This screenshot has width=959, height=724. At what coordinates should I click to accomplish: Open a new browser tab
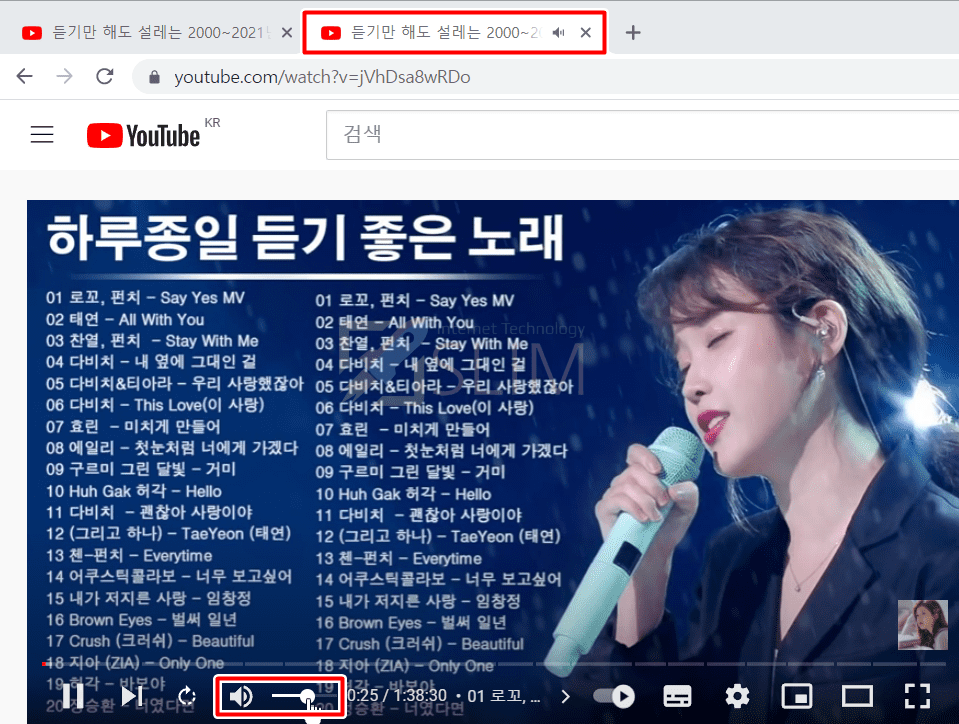pyautogui.click(x=633, y=32)
